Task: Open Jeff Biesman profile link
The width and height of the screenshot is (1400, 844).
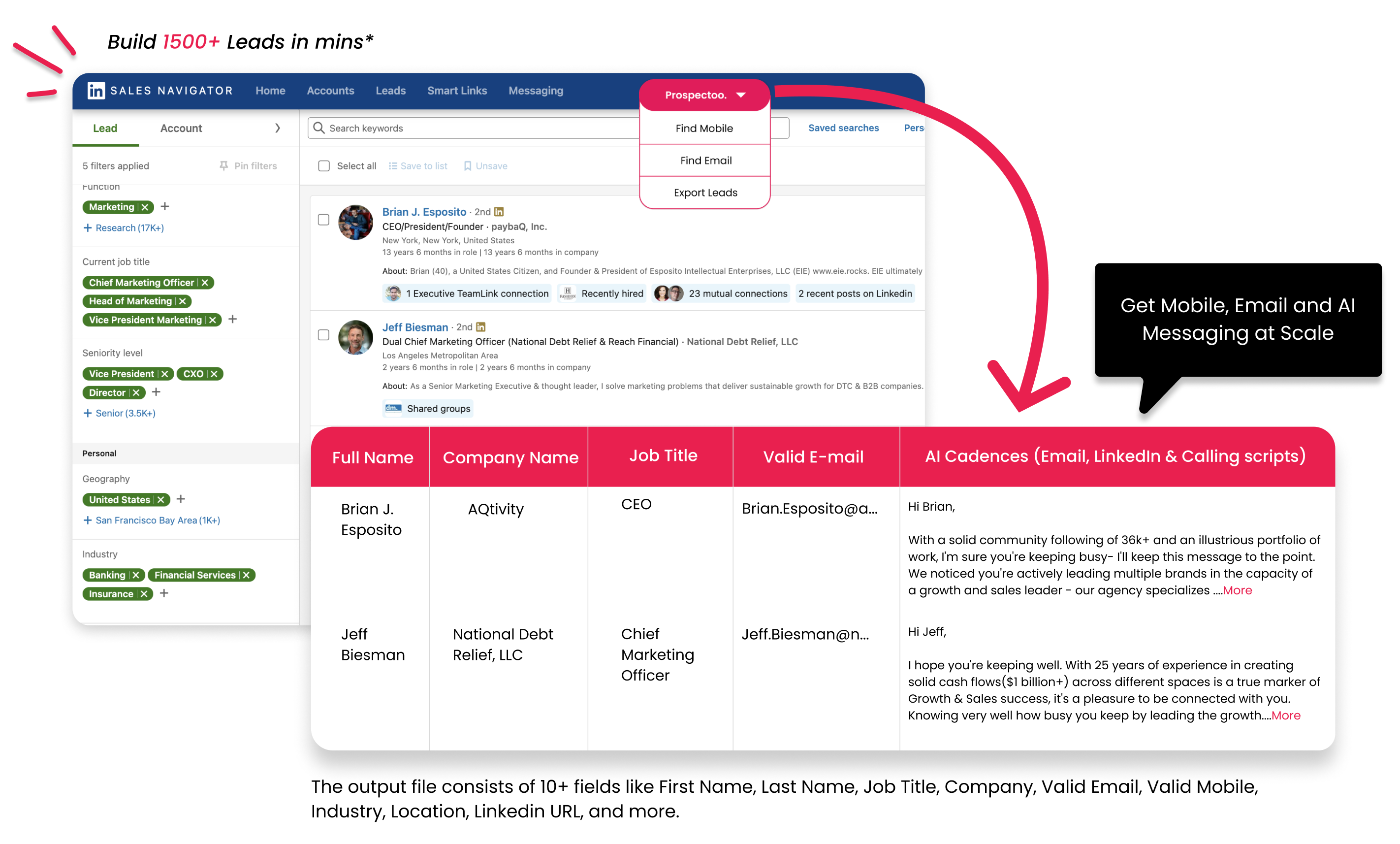Action: click(x=415, y=327)
